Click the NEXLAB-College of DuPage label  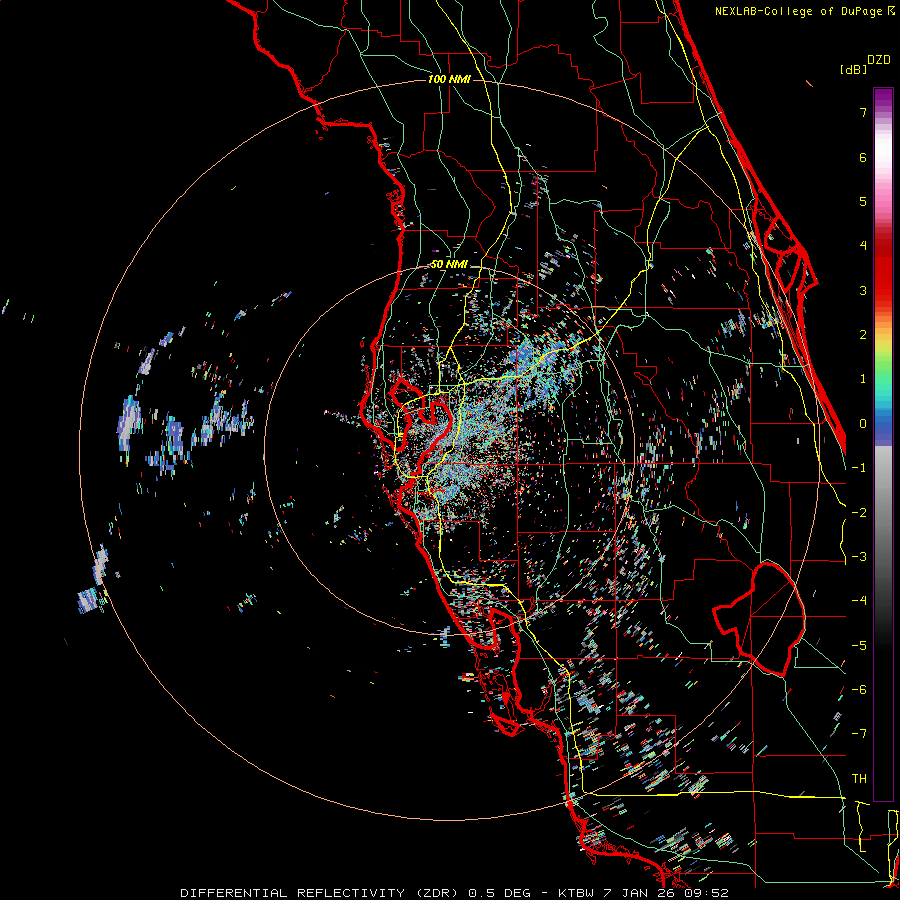coord(804,11)
